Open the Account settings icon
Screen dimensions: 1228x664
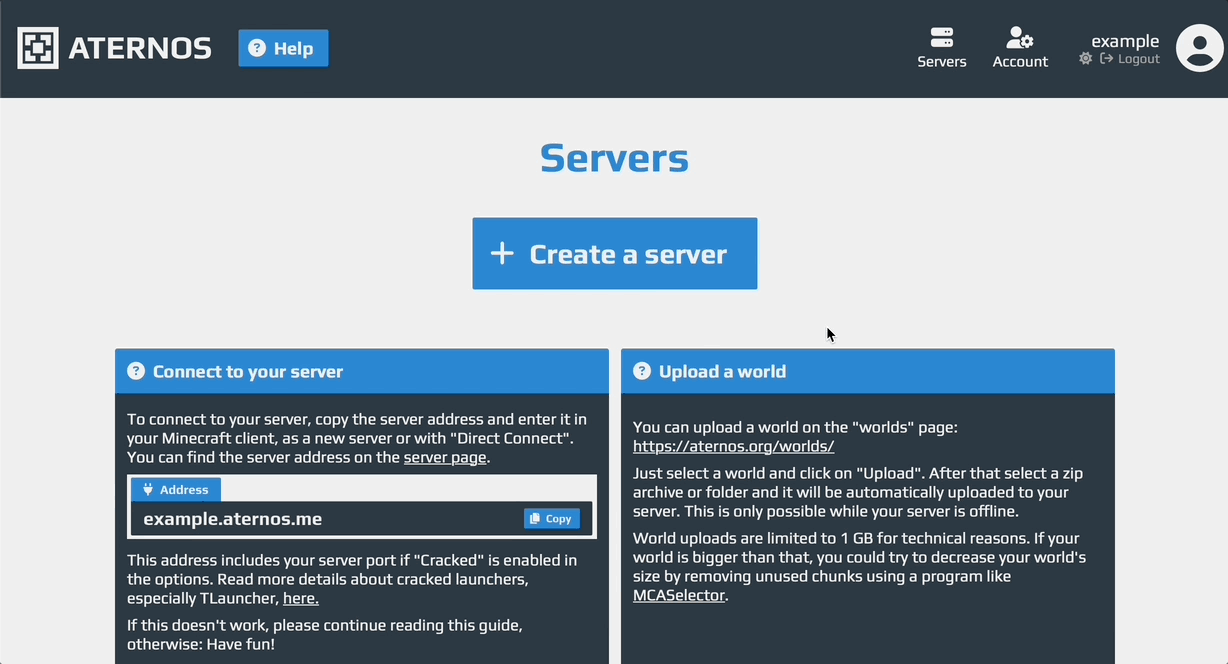[x=1019, y=38]
